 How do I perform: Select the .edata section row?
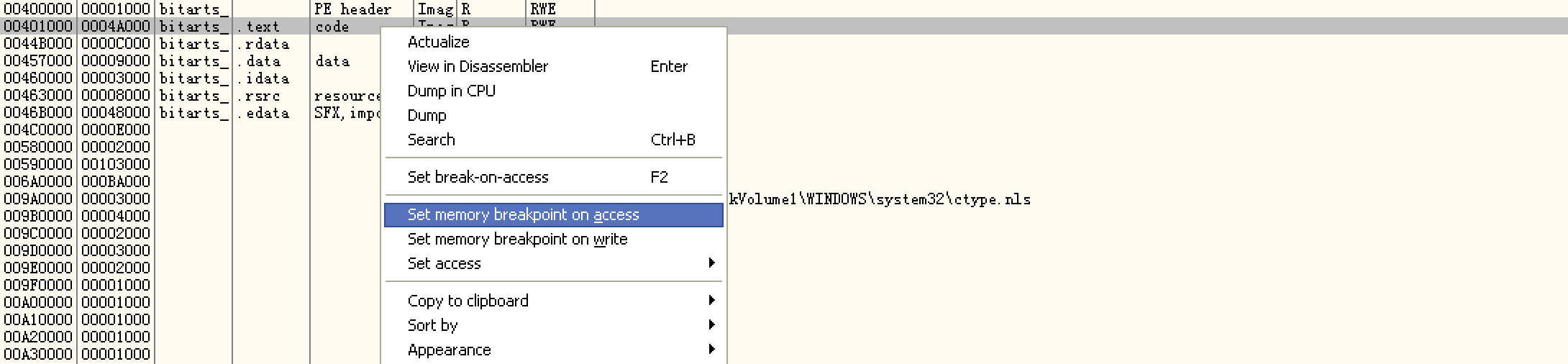point(262,113)
